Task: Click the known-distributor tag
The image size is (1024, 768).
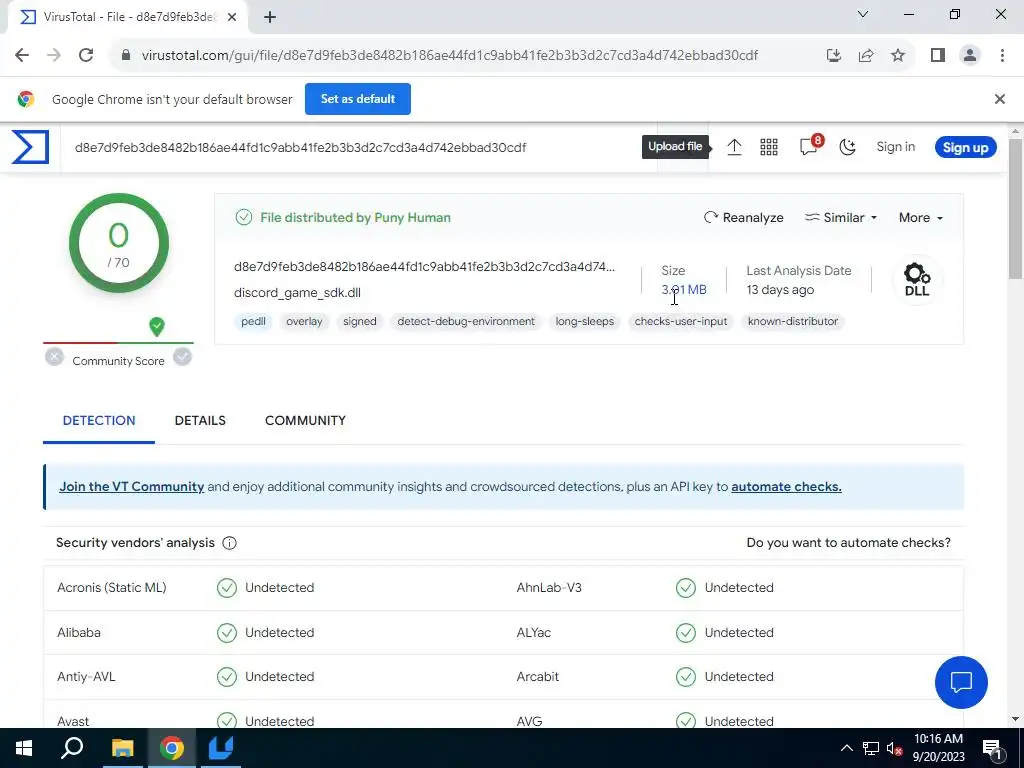Action: pyautogui.click(x=793, y=321)
